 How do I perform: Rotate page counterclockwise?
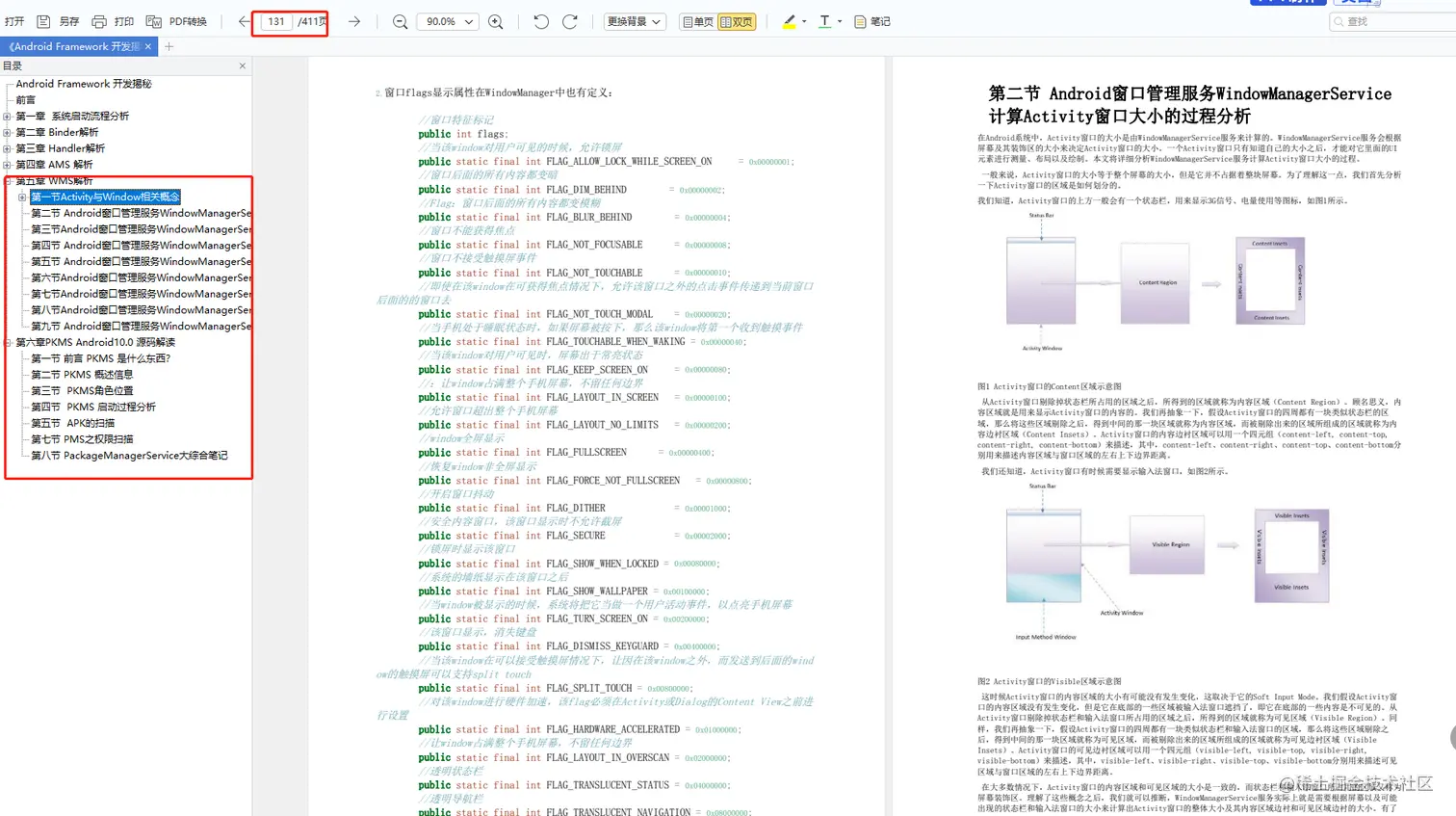tap(541, 21)
